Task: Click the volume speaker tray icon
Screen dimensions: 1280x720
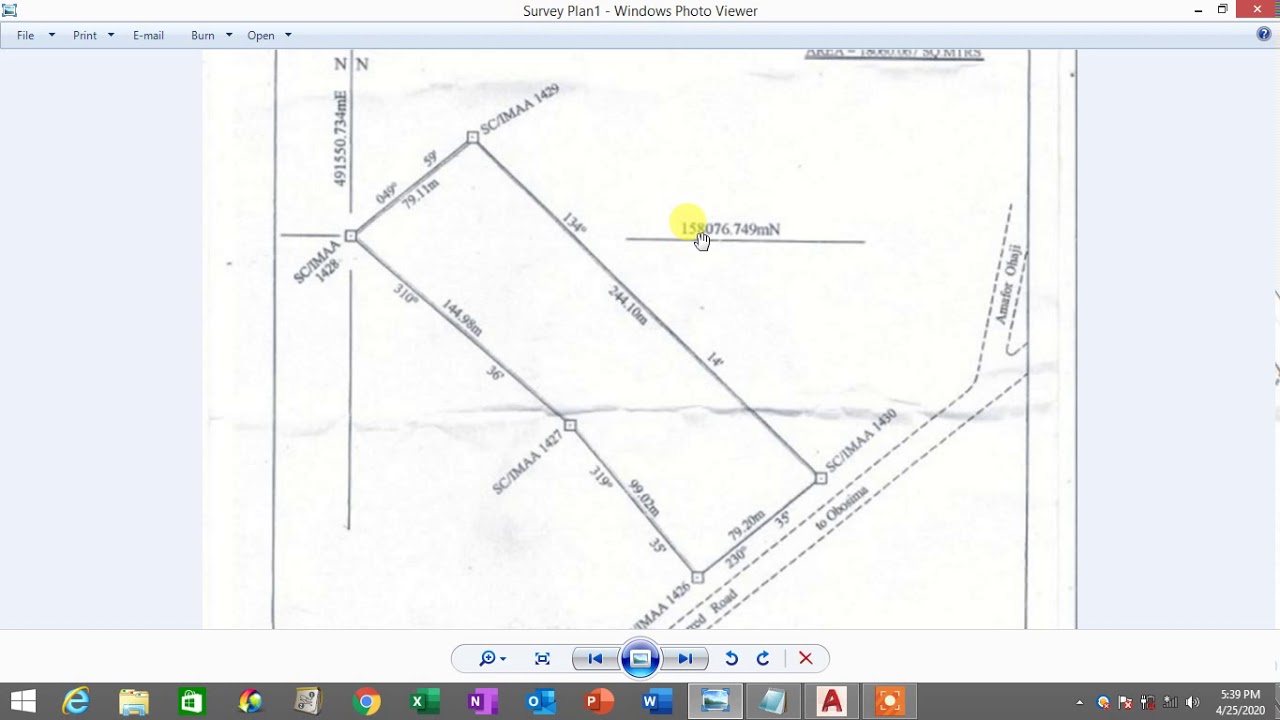Action: click(x=1191, y=702)
